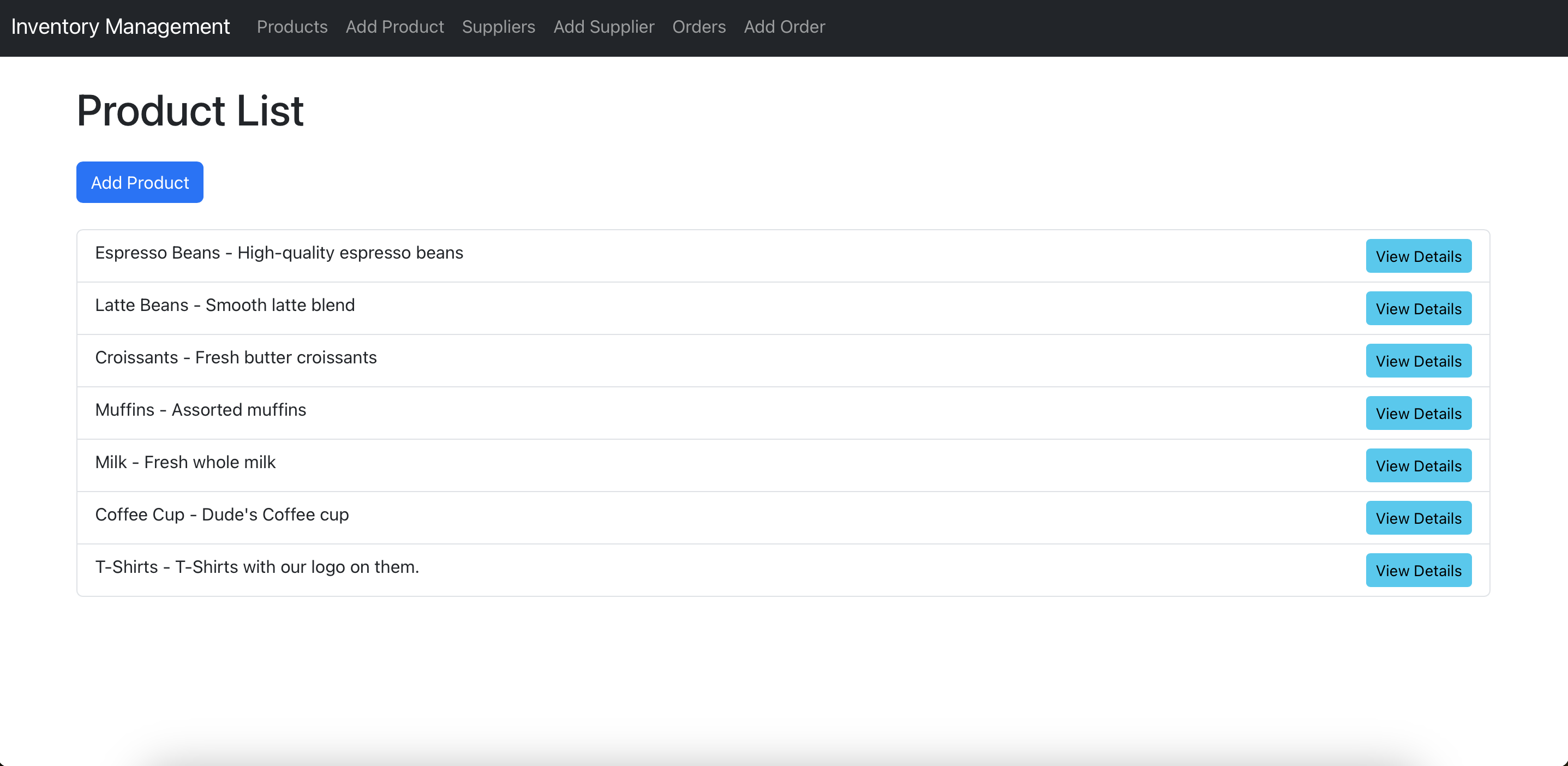Open Add Supplier in the navbar

603,27
